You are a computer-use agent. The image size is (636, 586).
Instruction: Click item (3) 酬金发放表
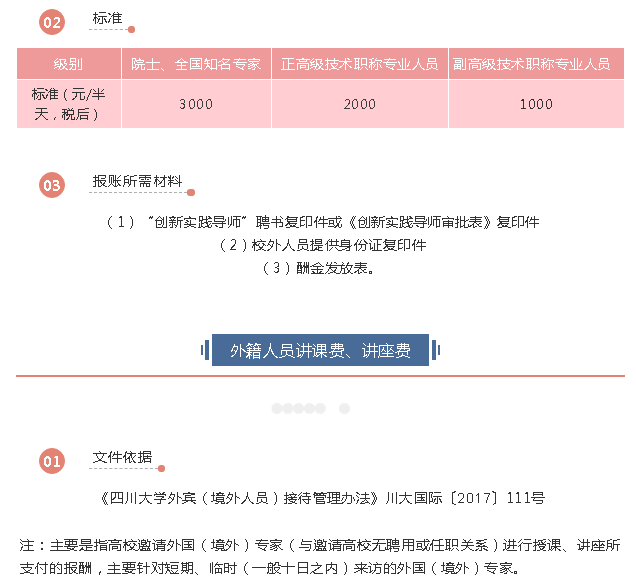point(319,268)
